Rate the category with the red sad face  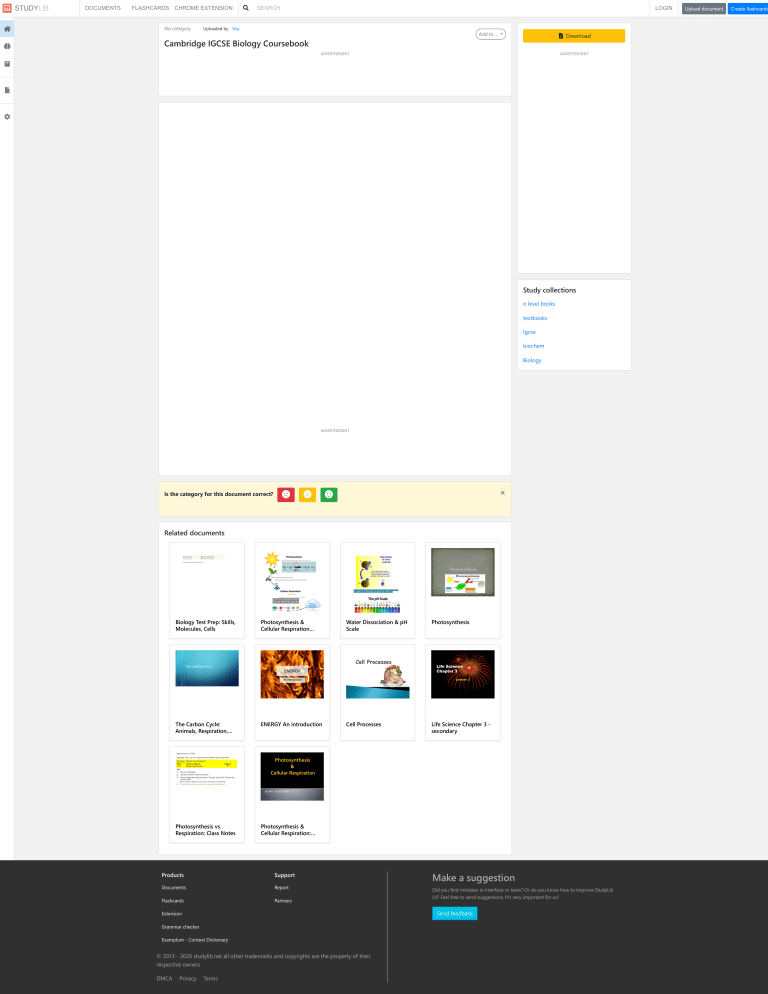pyautogui.click(x=286, y=494)
